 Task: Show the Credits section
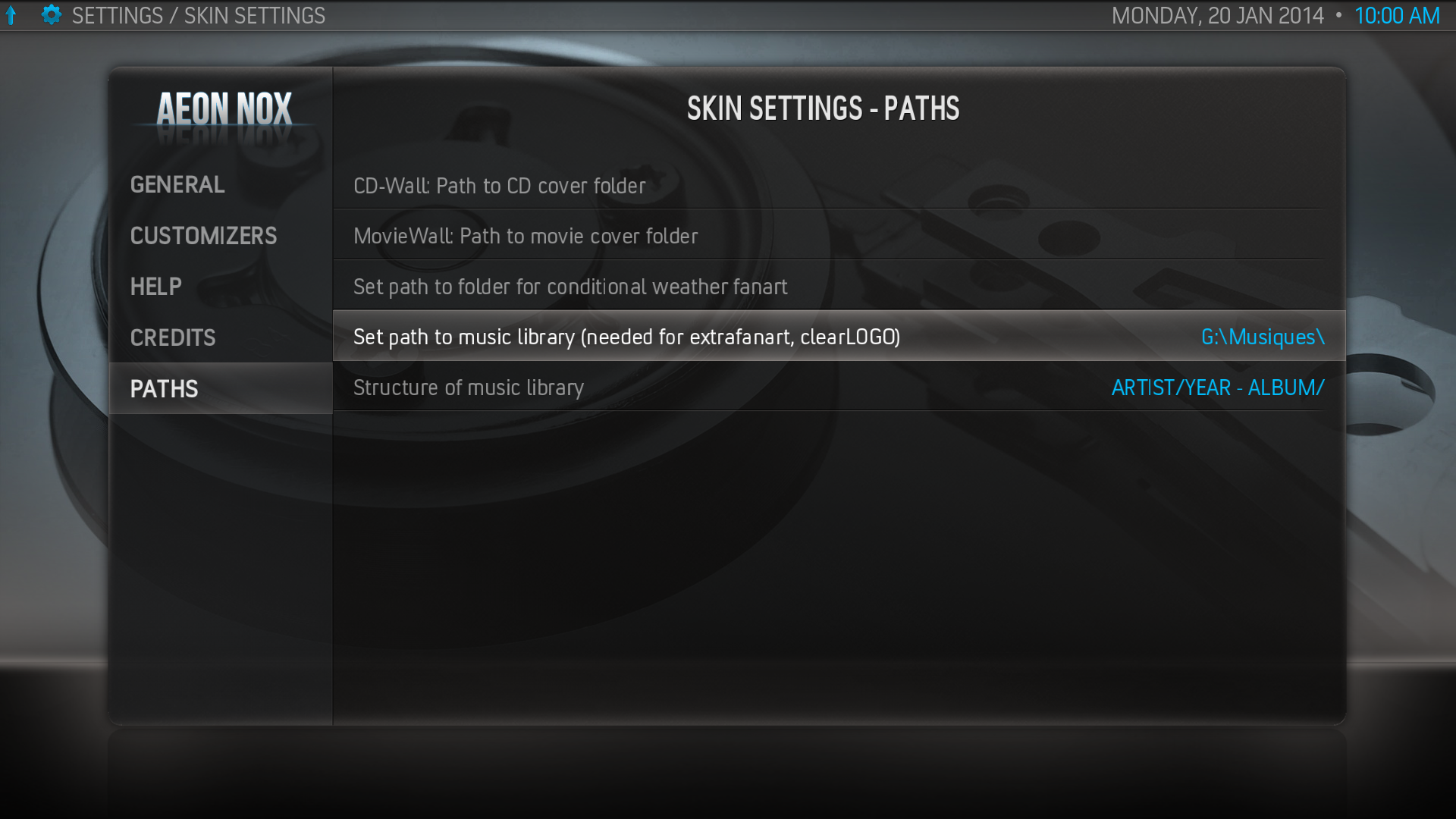(x=173, y=337)
